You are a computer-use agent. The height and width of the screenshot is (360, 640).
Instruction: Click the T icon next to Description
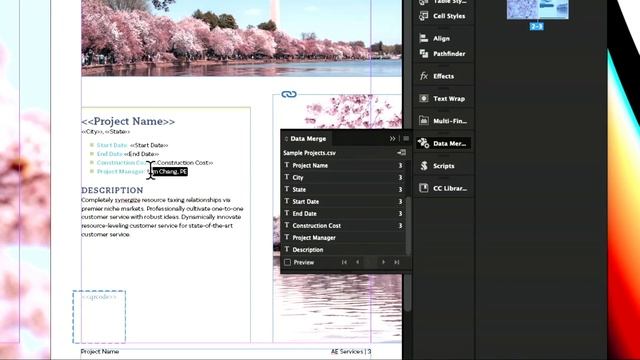[x=287, y=249]
